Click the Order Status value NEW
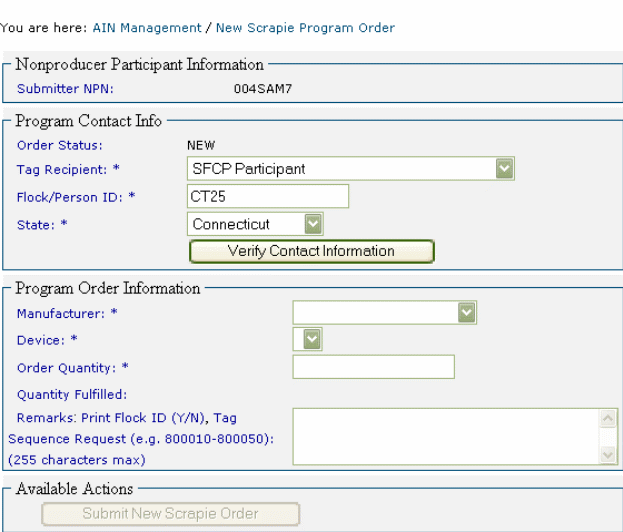The image size is (623, 532). [x=201, y=145]
